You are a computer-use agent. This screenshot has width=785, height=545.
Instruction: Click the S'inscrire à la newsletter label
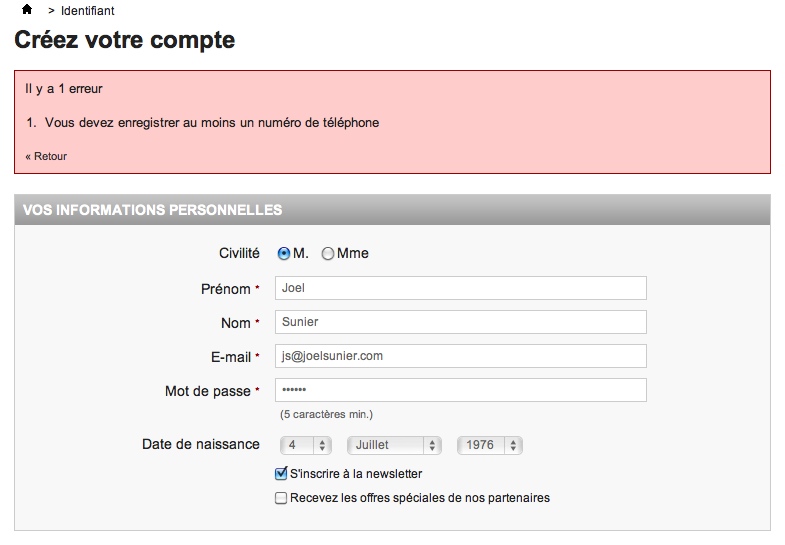356,473
